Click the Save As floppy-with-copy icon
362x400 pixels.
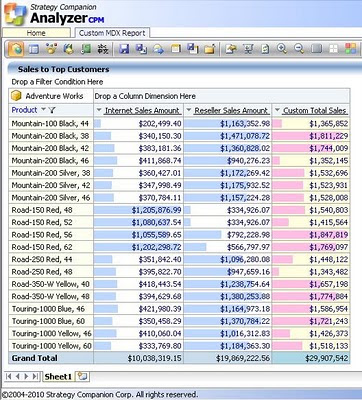coord(142,49)
